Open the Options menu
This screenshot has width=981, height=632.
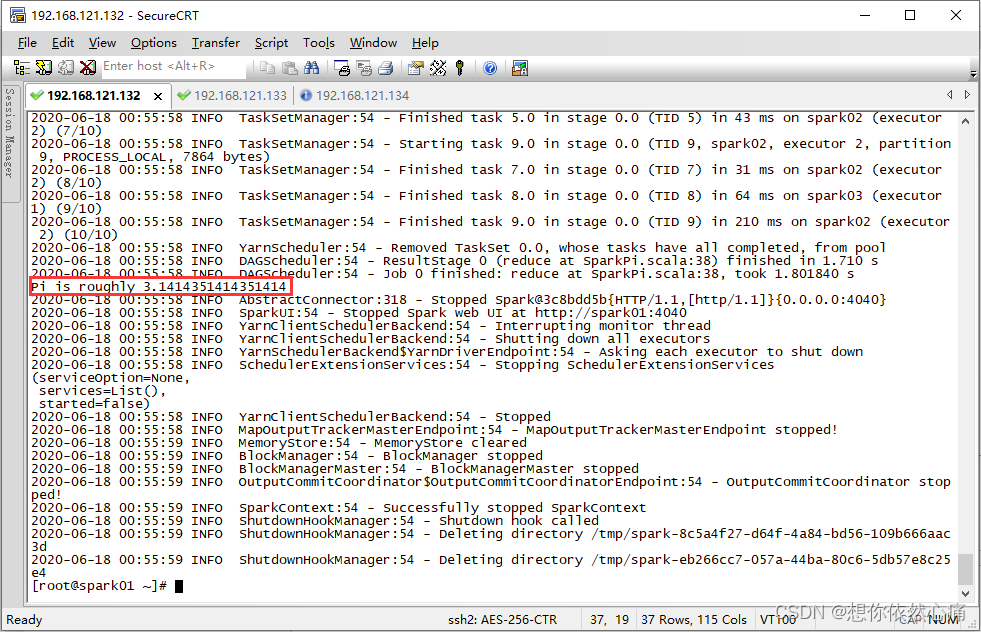[x=154, y=43]
